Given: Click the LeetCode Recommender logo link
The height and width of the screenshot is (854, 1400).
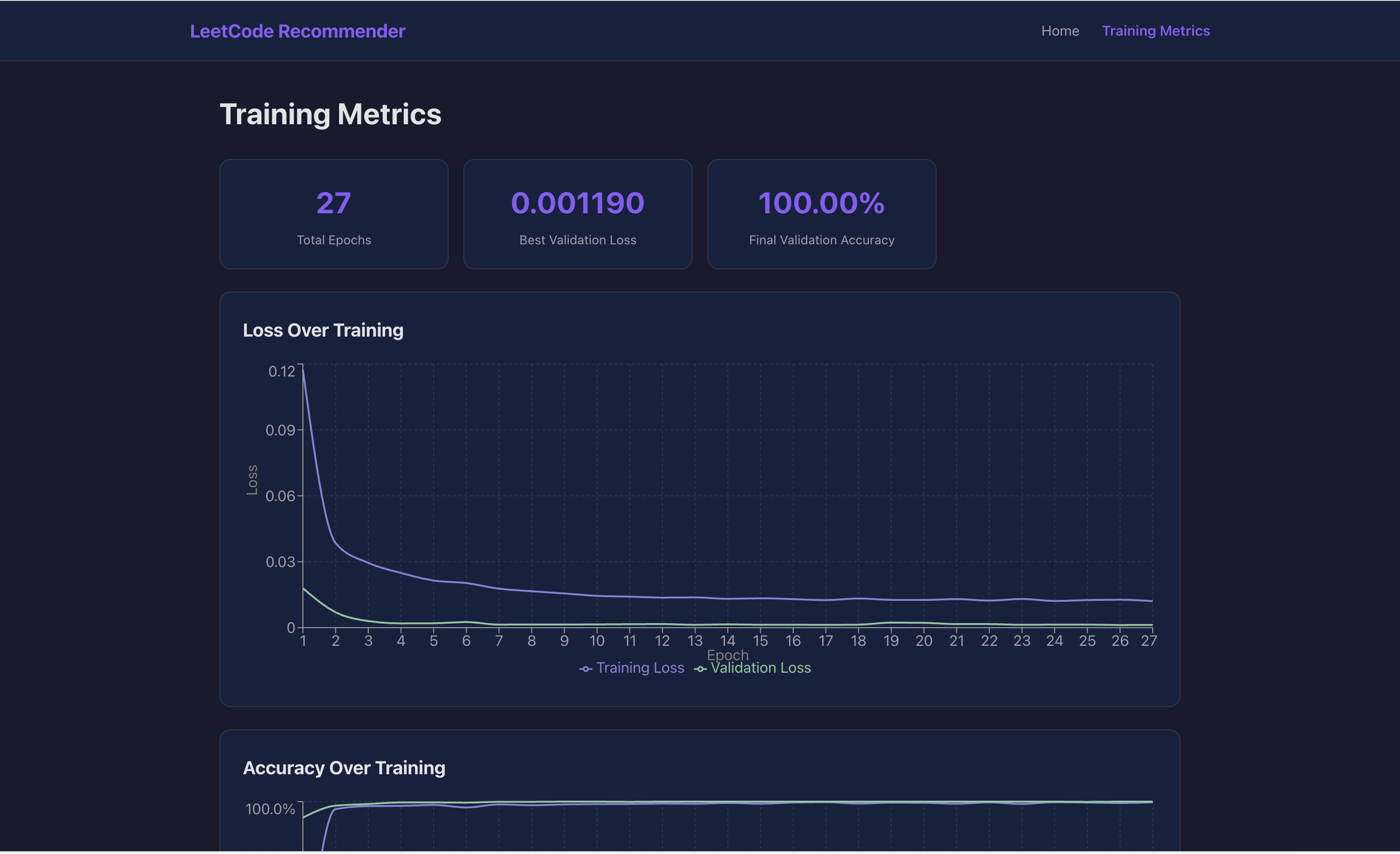Looking at the screenshot, I should click(x=297, y=31).
